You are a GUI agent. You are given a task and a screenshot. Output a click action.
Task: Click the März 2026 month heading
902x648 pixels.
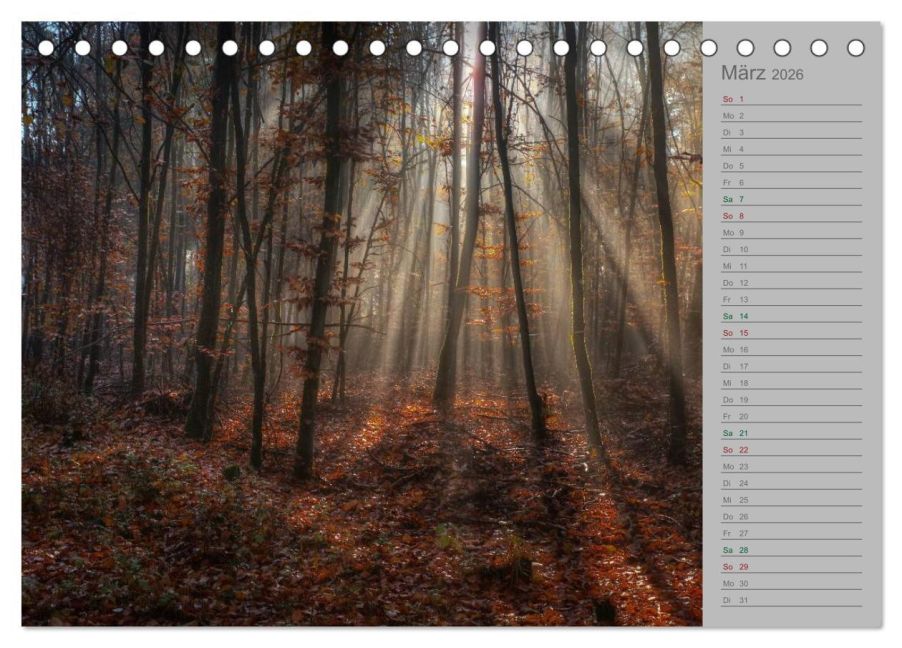(x=762, y=74)
